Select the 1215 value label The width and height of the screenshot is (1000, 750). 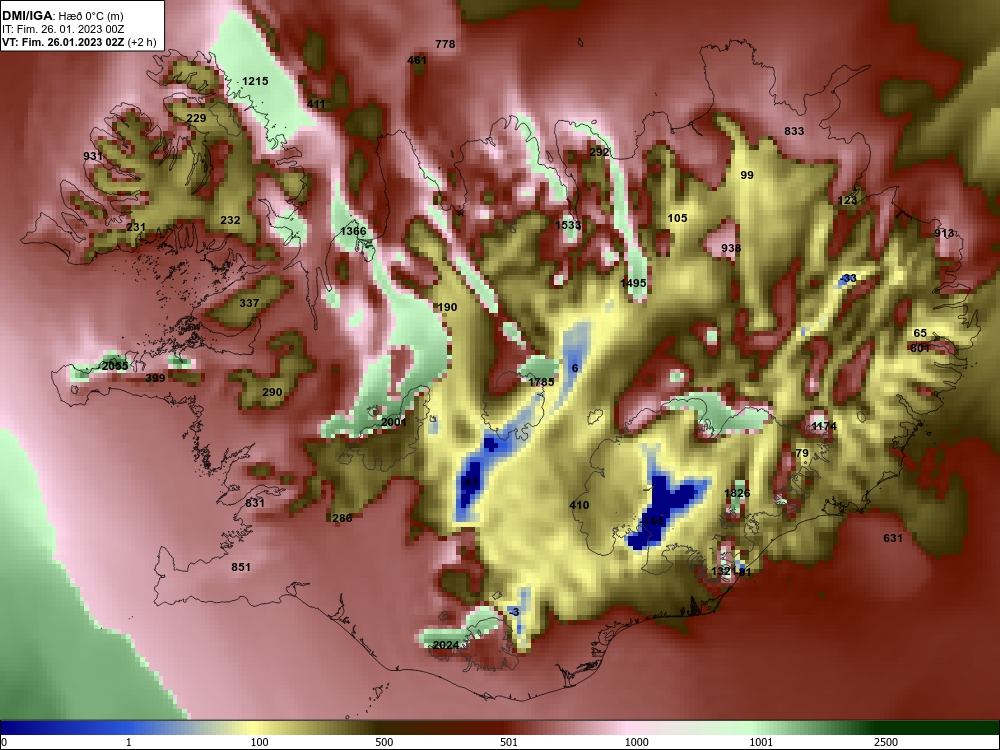[x=255, y=82]
